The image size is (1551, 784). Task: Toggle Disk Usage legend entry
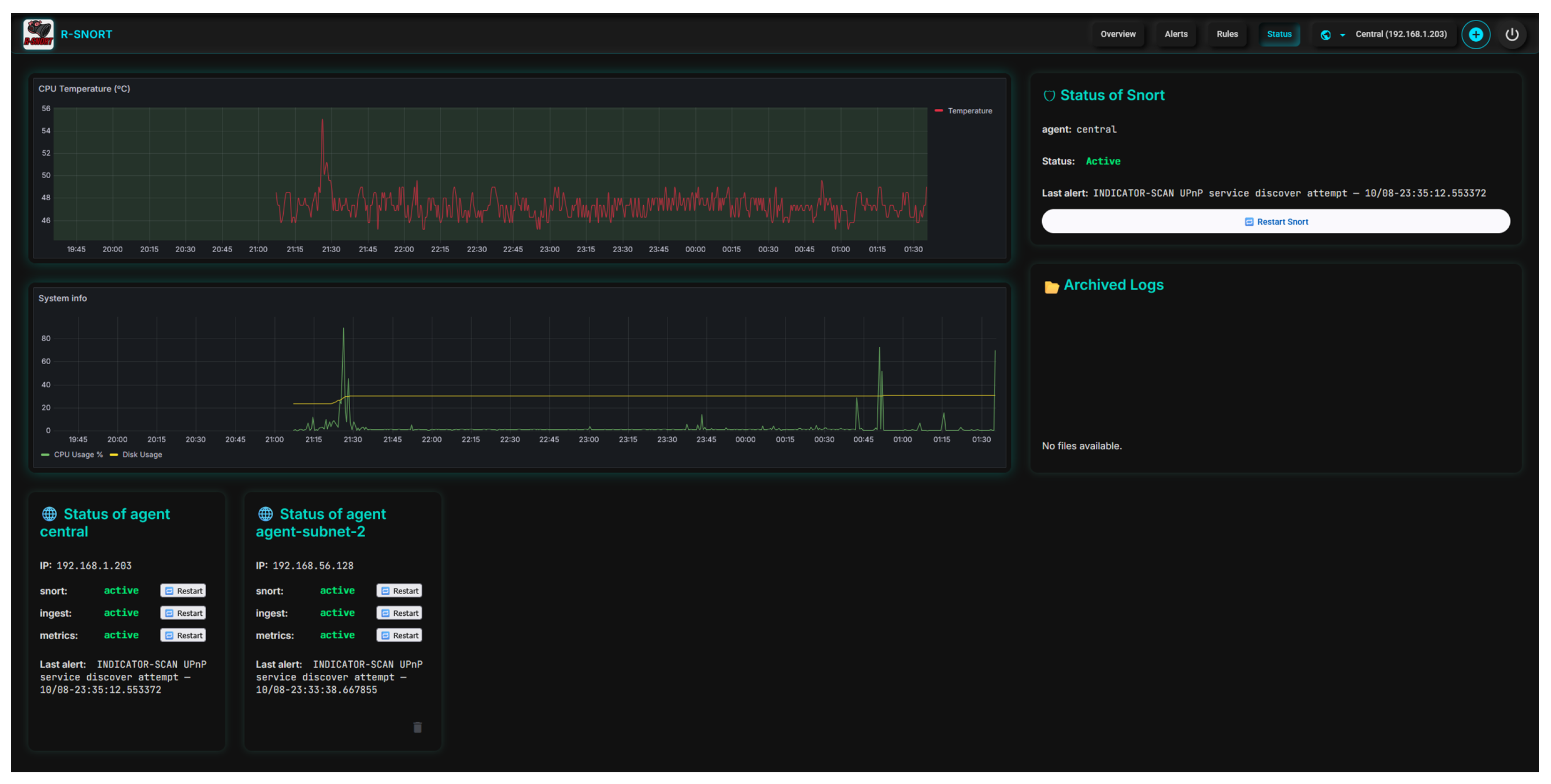[x=136, y=455]
